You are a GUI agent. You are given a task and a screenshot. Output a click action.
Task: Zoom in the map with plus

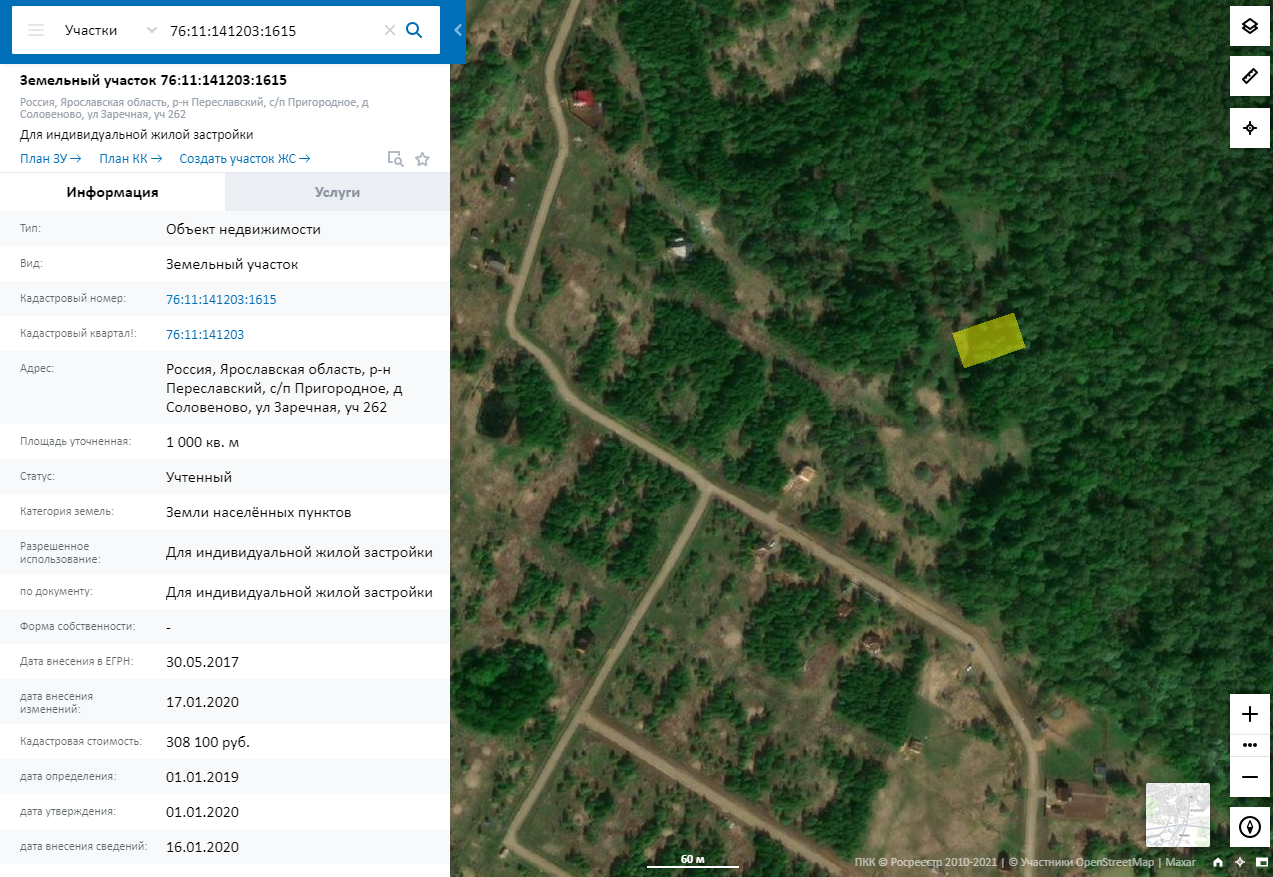point(1249,714)
